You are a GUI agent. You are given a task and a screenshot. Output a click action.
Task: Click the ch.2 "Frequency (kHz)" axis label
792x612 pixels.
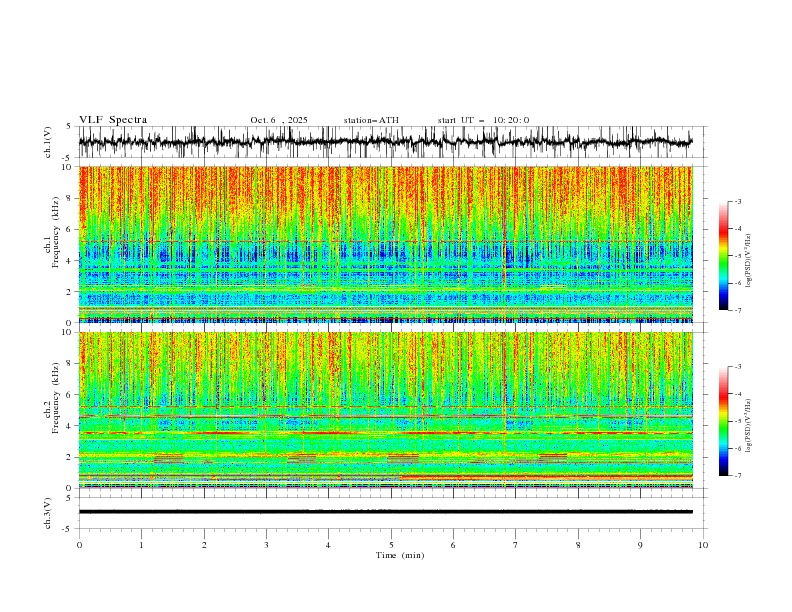(55, 398)
